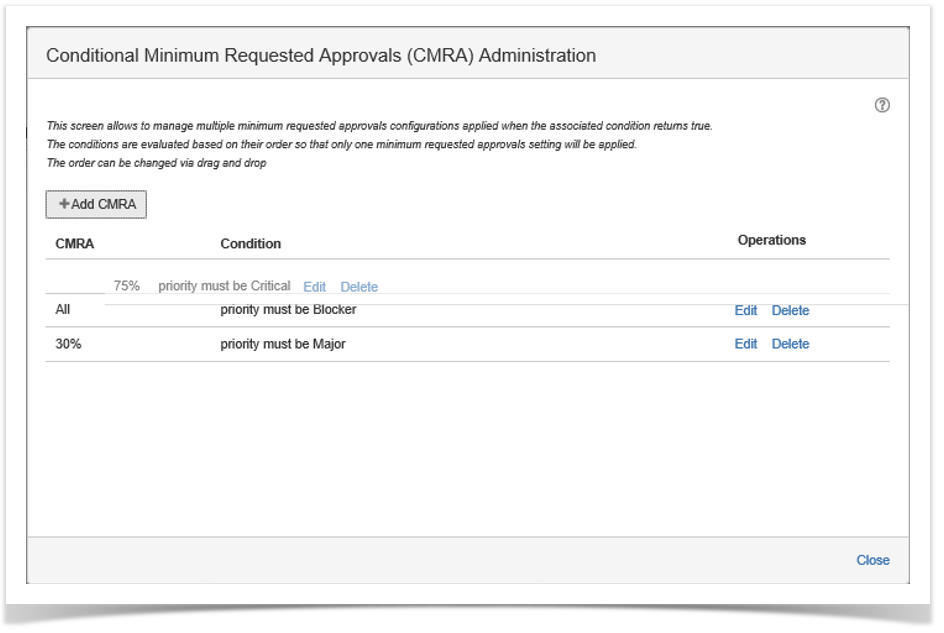Click the Operations column header
The width and height of the screenshot is (944, 633).
pyautogui.click(x=771, y=240)
